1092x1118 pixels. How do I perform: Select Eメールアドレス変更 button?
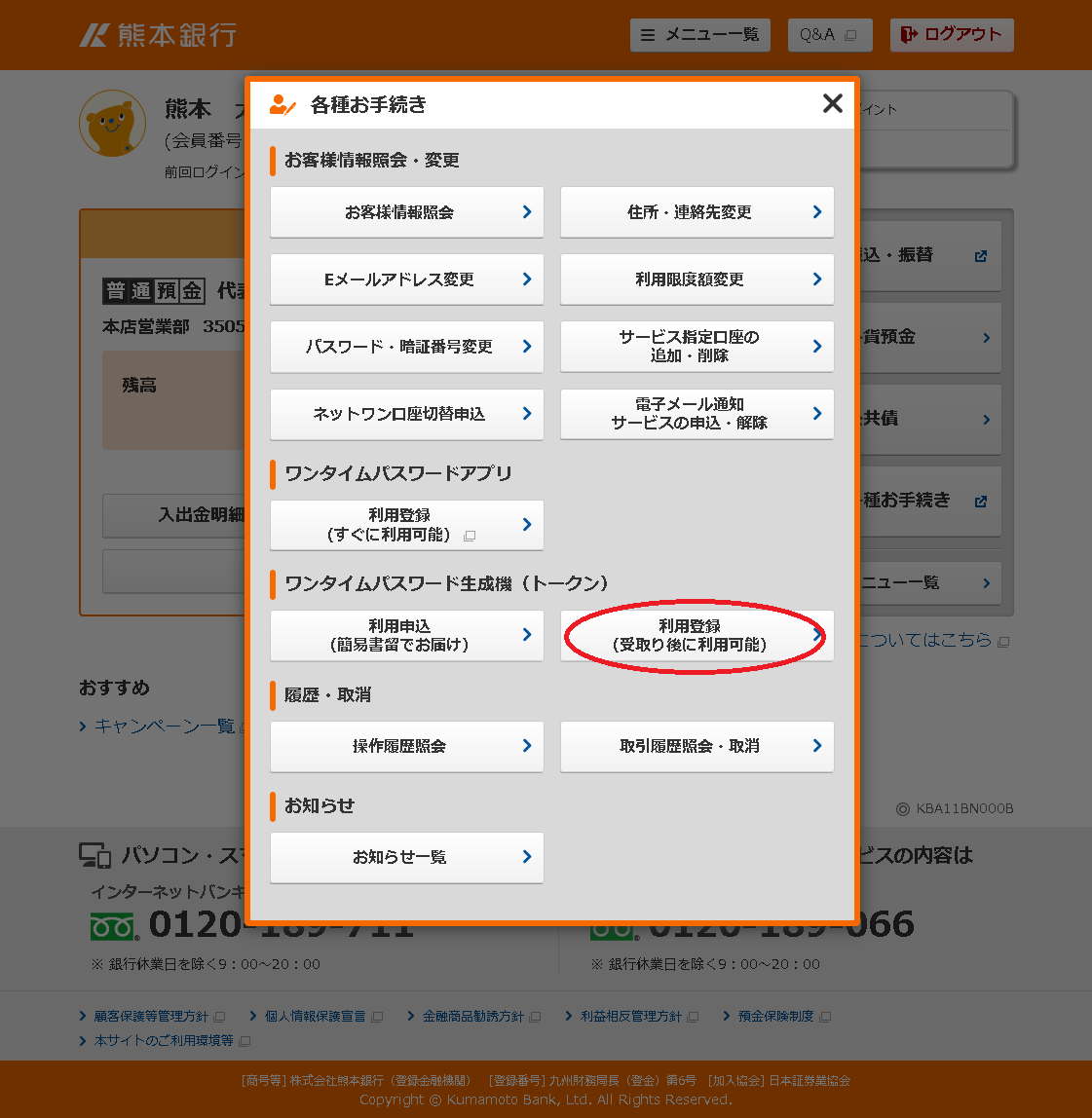click(x=406, y=279)
